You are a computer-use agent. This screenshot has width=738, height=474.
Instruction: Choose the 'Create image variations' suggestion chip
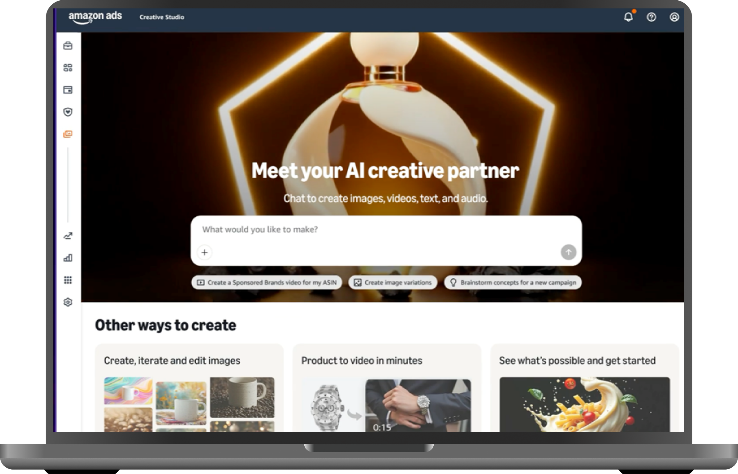pos(393,282)
